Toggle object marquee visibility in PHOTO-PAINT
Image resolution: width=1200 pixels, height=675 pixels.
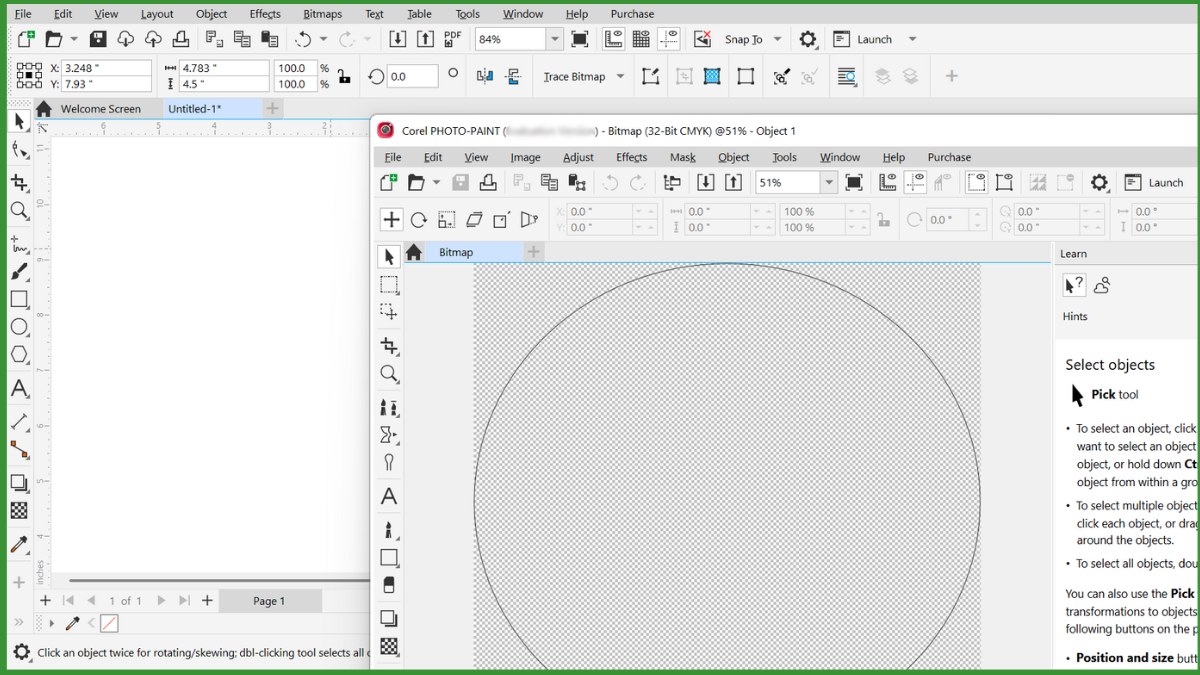coord(1004,183)
